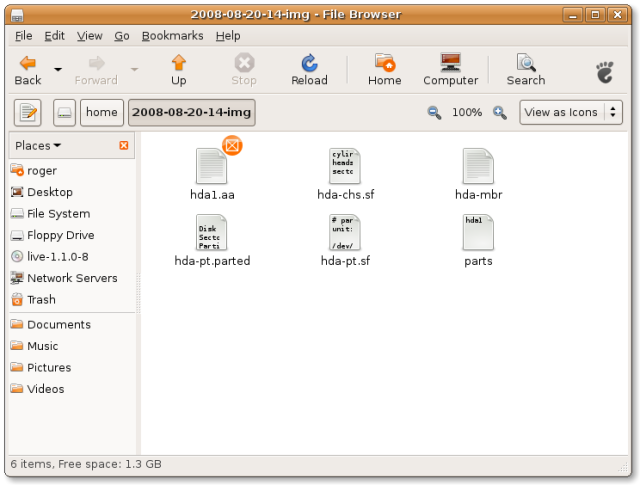Navigate to the home path button
The image size is (640, 485).
click(x=102, y=112)
